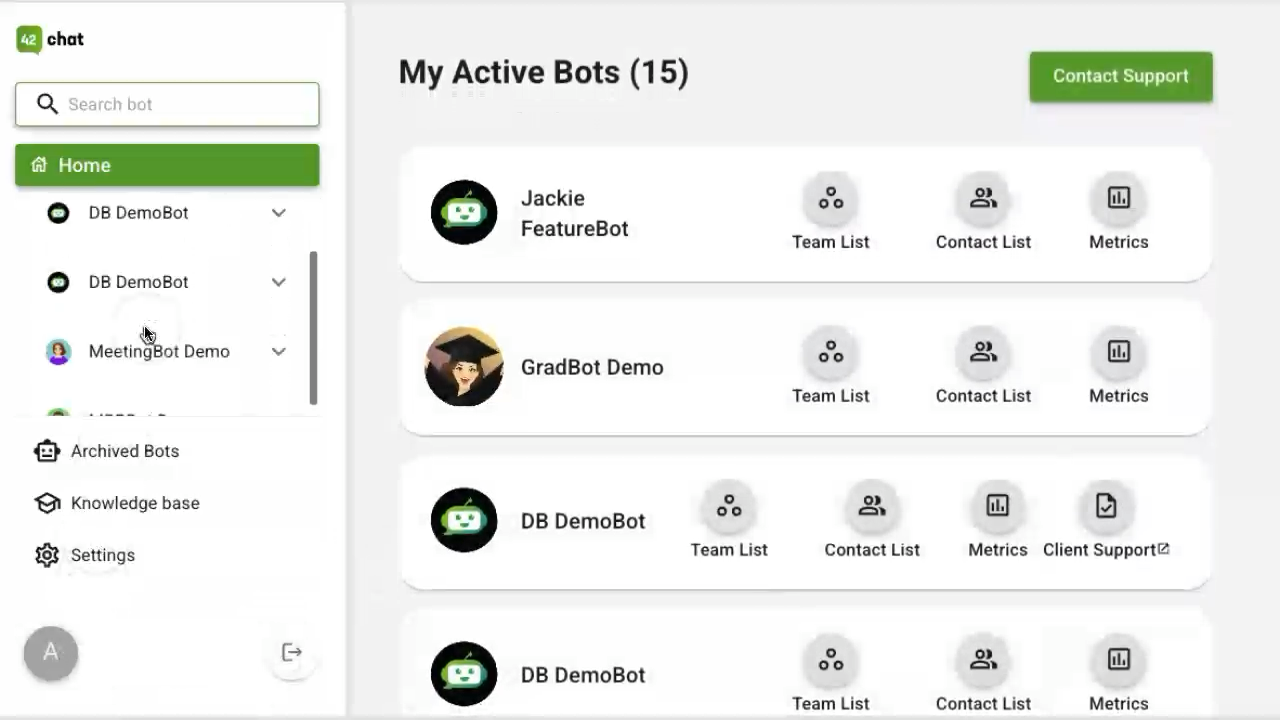This screenshot has height=720, width=1280.
Task: View Metrics for GradBot Demo
Action: (x=1118, y=368)
